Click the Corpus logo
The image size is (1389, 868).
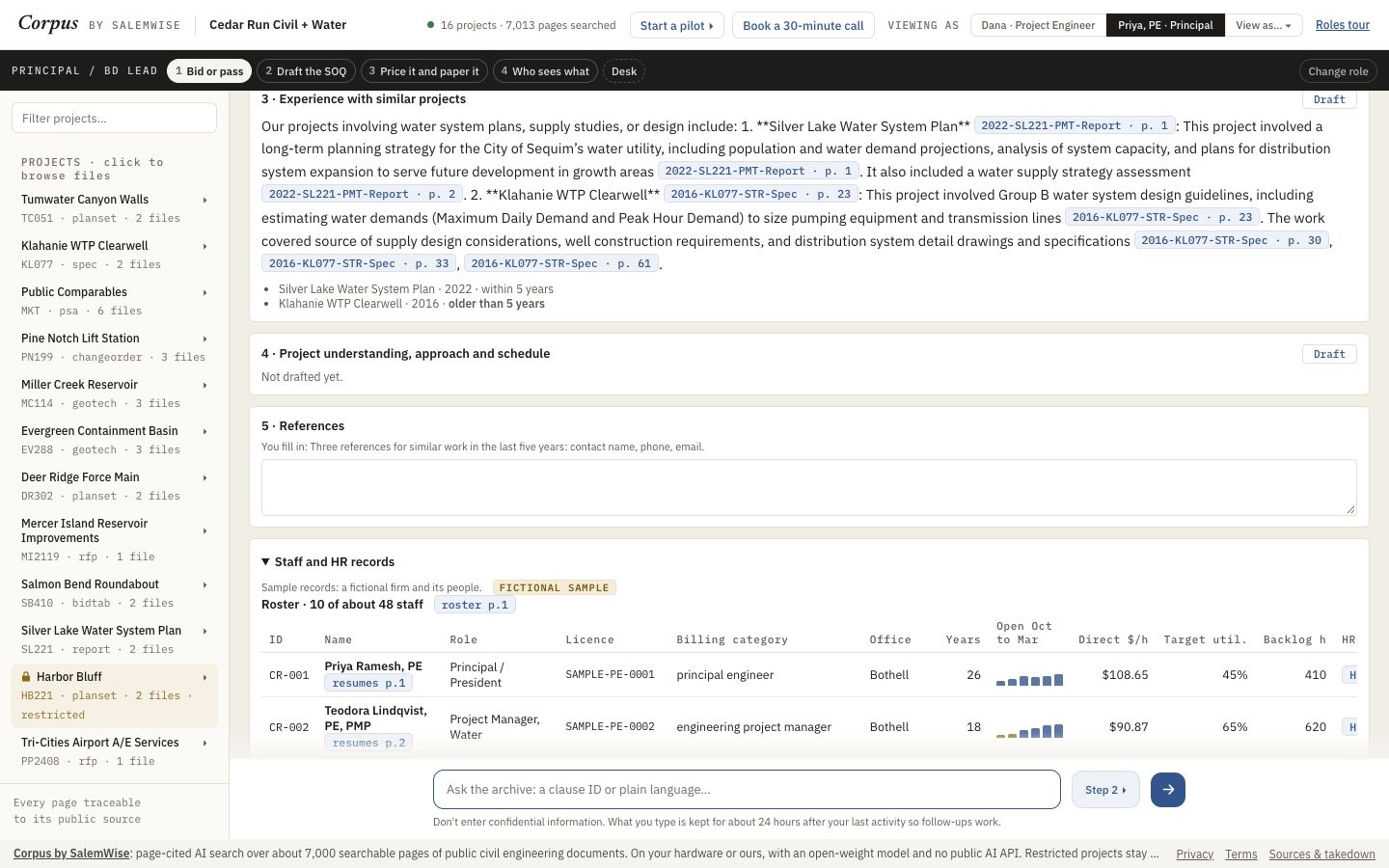point(48,24)
